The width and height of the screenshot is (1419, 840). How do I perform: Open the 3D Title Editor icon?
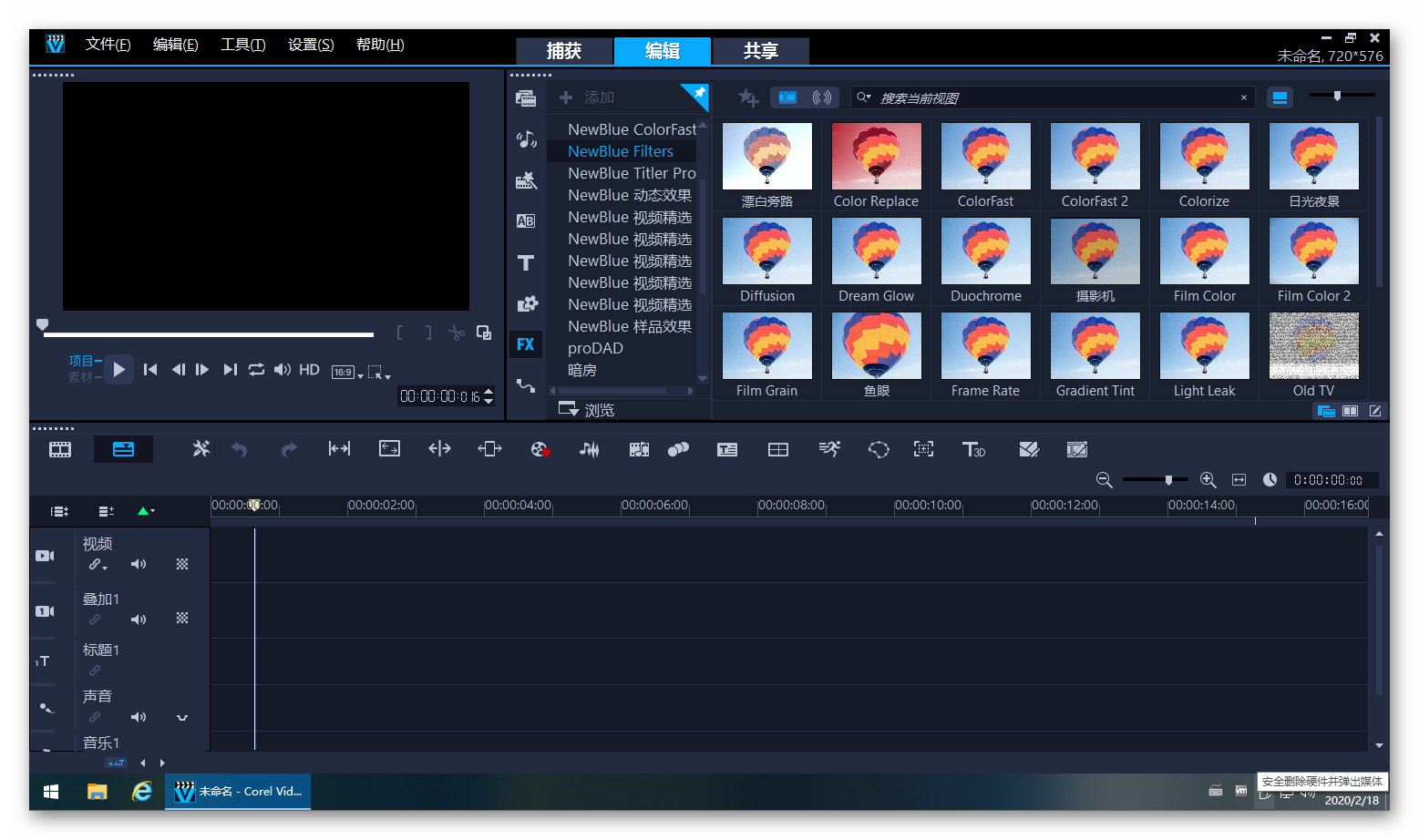tap(973, 449)
